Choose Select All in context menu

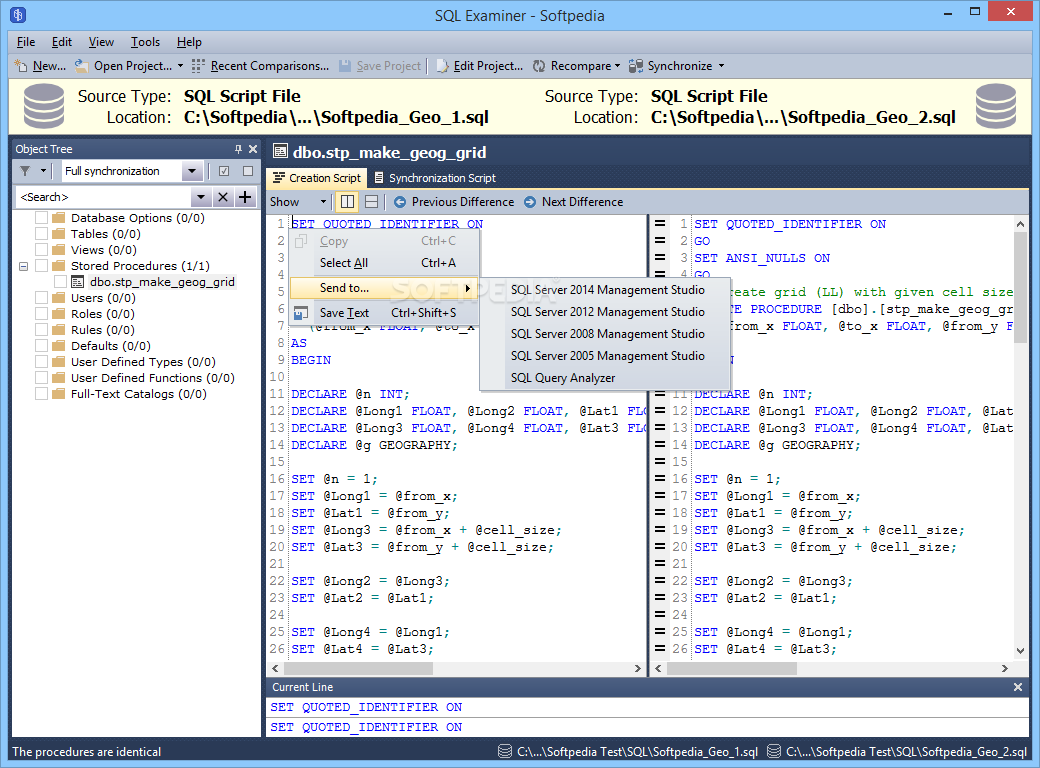pos(383,263)
